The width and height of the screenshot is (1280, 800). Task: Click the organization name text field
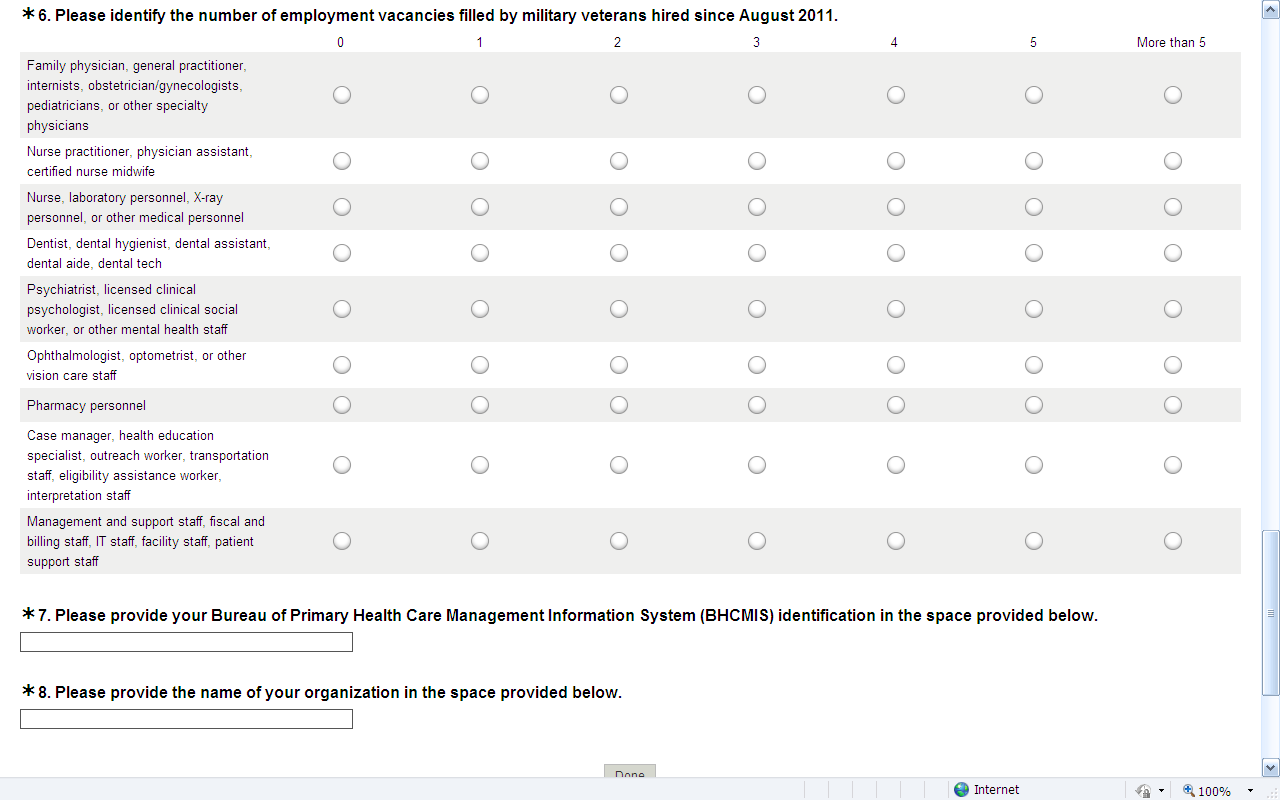[x=186, y=719]
